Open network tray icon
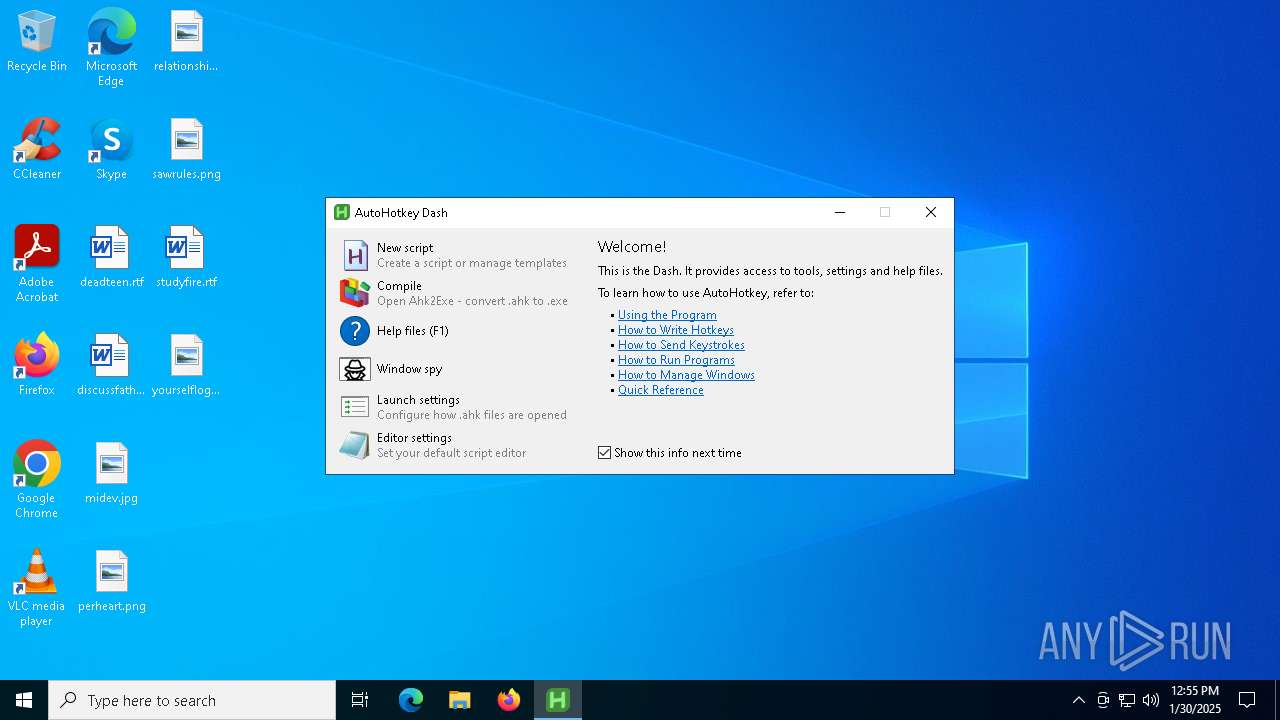1280x720 pixels. 1127,700
